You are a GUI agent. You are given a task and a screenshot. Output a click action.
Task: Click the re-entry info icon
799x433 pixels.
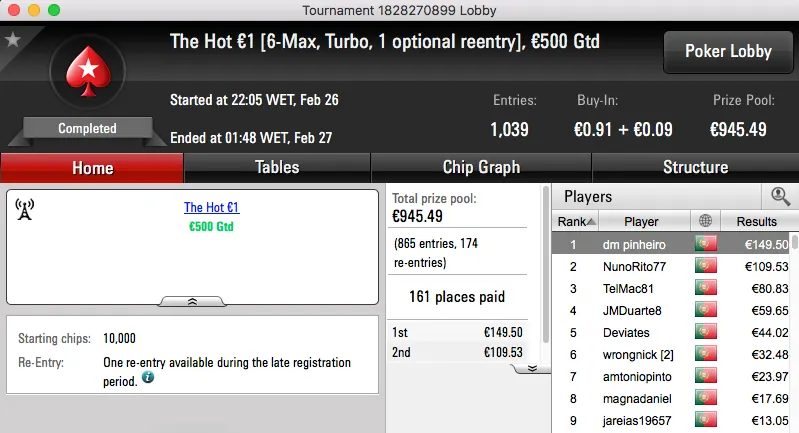click(x=148, y=378)
